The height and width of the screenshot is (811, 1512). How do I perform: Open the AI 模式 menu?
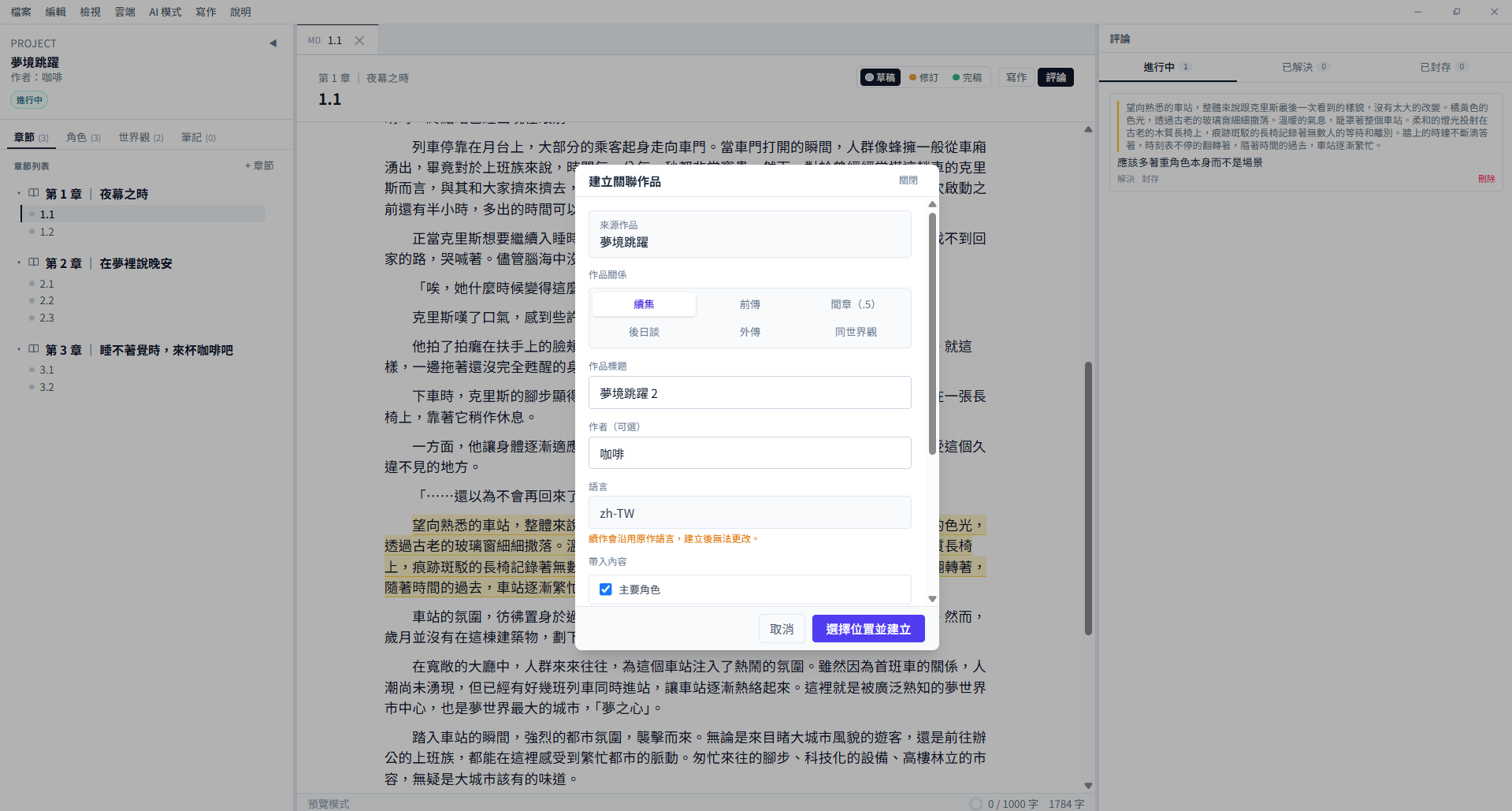(x=165, y=12)
